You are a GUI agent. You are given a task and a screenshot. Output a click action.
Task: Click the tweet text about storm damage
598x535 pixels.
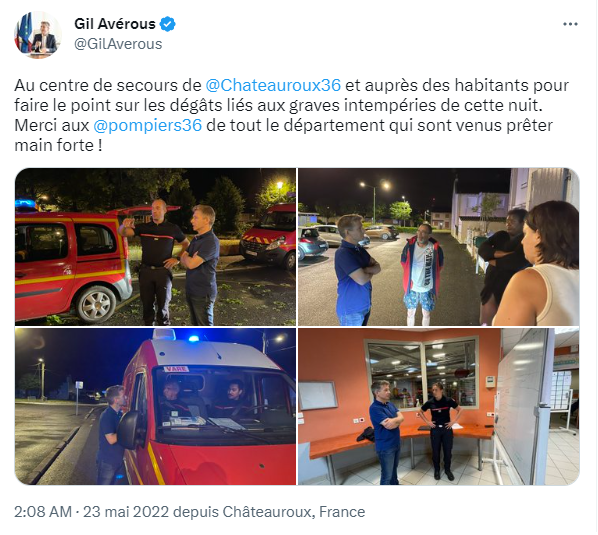coord(292,115)
